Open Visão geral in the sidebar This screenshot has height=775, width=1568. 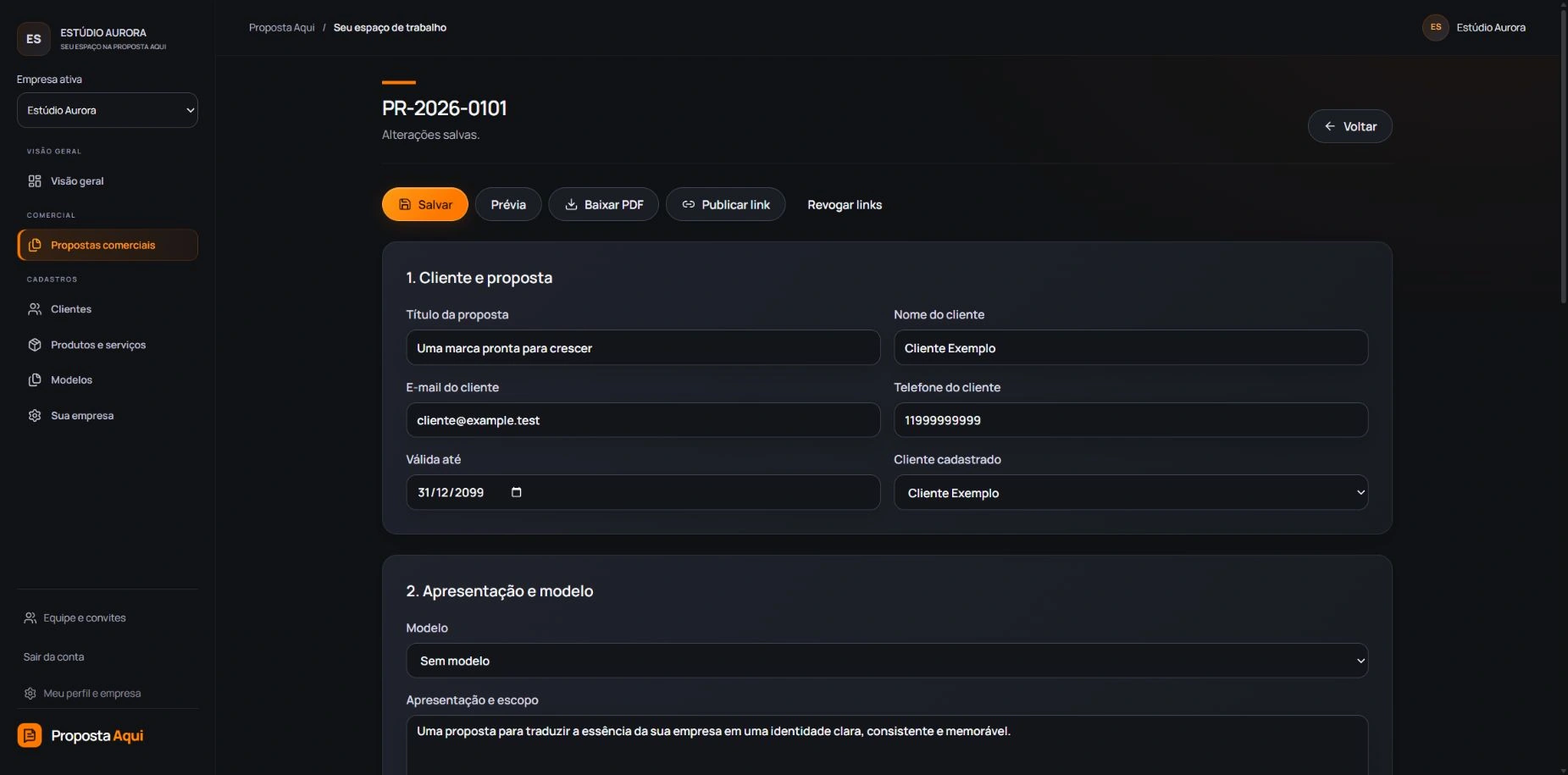point(108,181)
